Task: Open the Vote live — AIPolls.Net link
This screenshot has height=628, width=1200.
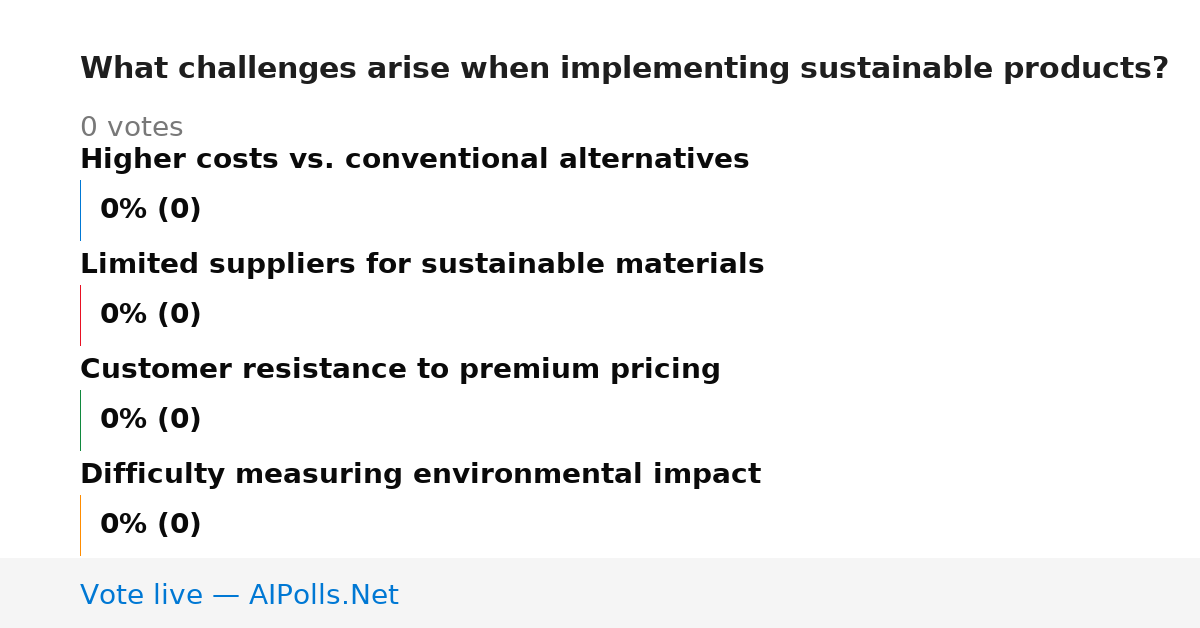Action: [239, 595]
